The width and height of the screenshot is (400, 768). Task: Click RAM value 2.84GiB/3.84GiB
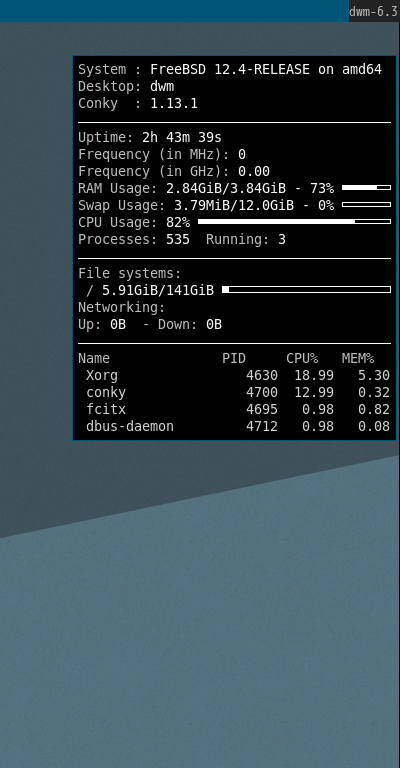226,189
